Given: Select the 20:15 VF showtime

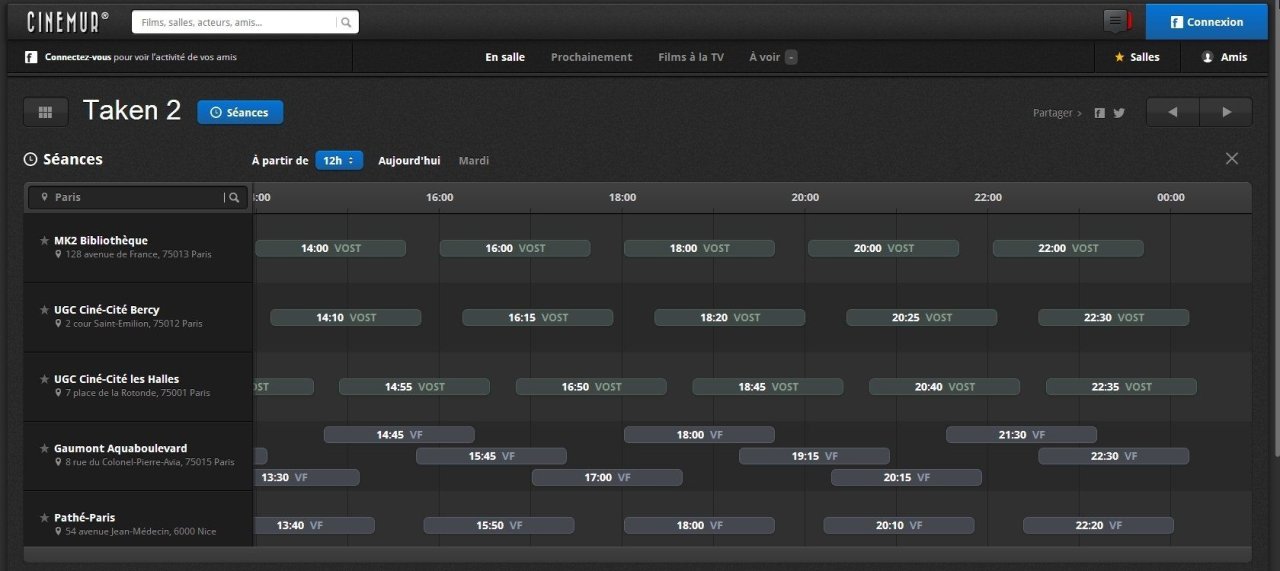Looking at the screenshot, I should [906, 477].
